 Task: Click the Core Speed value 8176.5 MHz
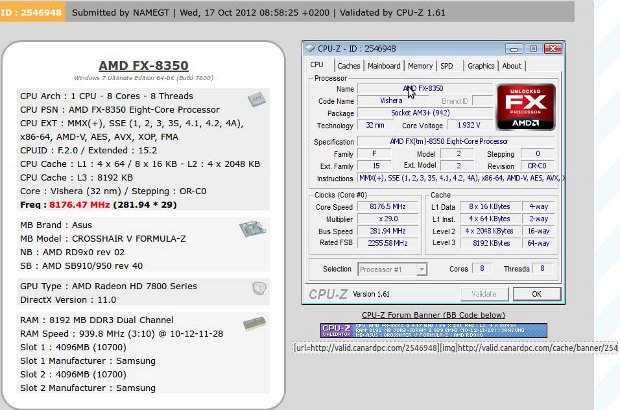pyautogui.click(x=388, y=207)
